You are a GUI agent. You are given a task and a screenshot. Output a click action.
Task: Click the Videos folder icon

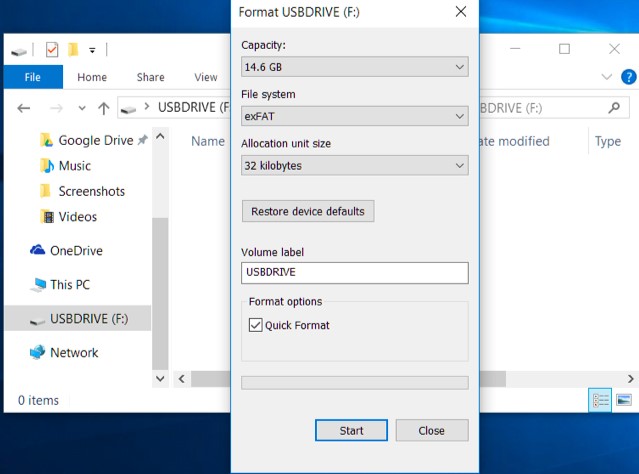46,216
